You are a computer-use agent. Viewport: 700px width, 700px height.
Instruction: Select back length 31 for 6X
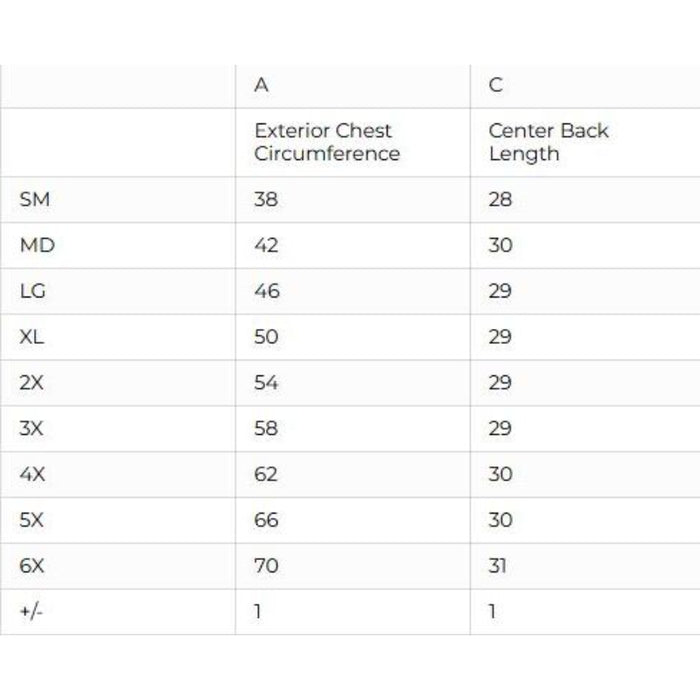pyautogui.click(x=498, y=565)
